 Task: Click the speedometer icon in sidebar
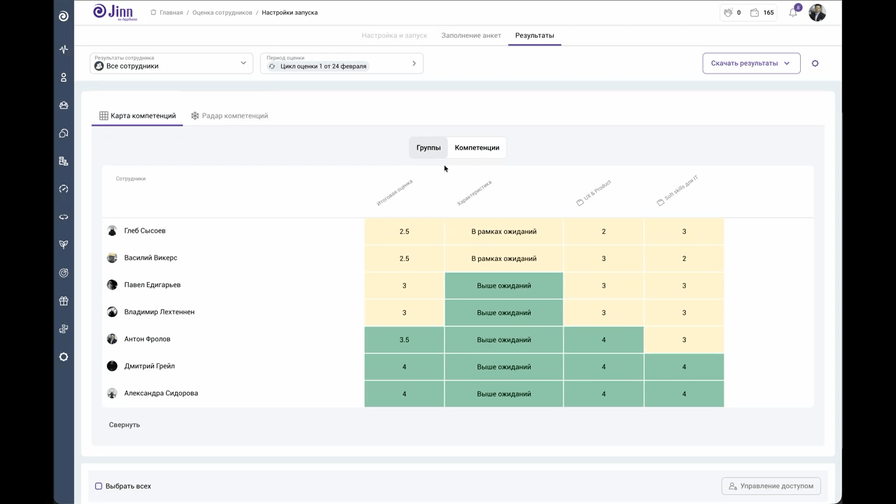(x=63, y=189)
